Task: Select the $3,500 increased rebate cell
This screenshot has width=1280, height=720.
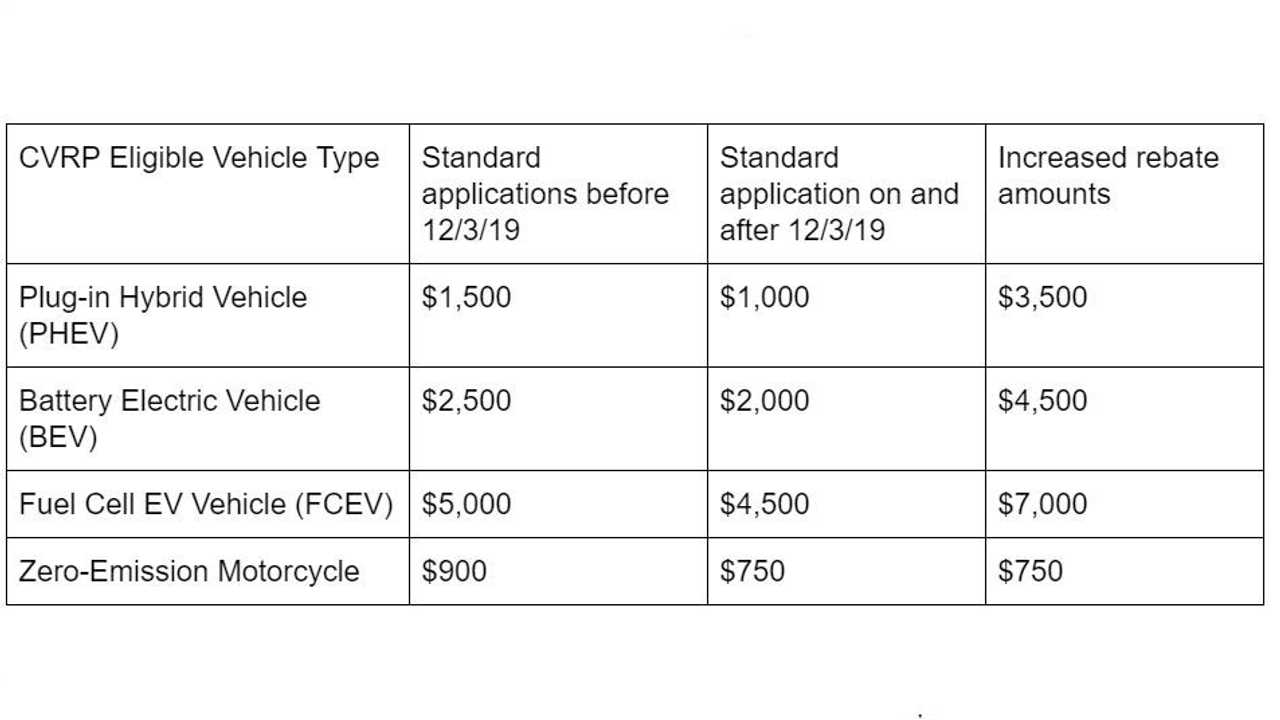Action: coord(1042,298)
